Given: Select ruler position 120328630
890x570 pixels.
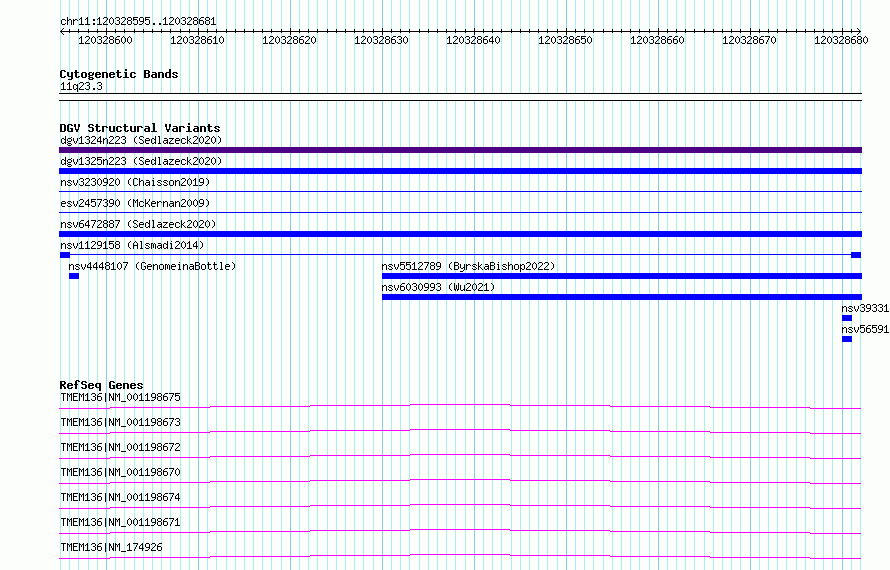Looking at the screenshot, I should click(x=381, y=40).
